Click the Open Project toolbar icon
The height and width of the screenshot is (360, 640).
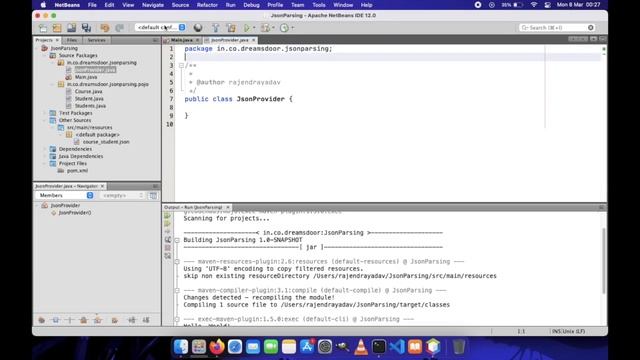(x=71, y=28)
